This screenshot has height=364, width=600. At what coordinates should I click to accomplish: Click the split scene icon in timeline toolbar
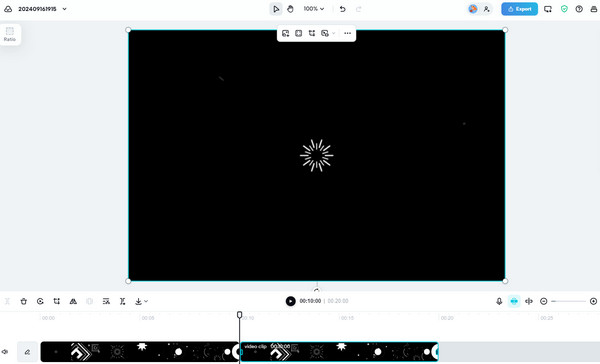122,301
